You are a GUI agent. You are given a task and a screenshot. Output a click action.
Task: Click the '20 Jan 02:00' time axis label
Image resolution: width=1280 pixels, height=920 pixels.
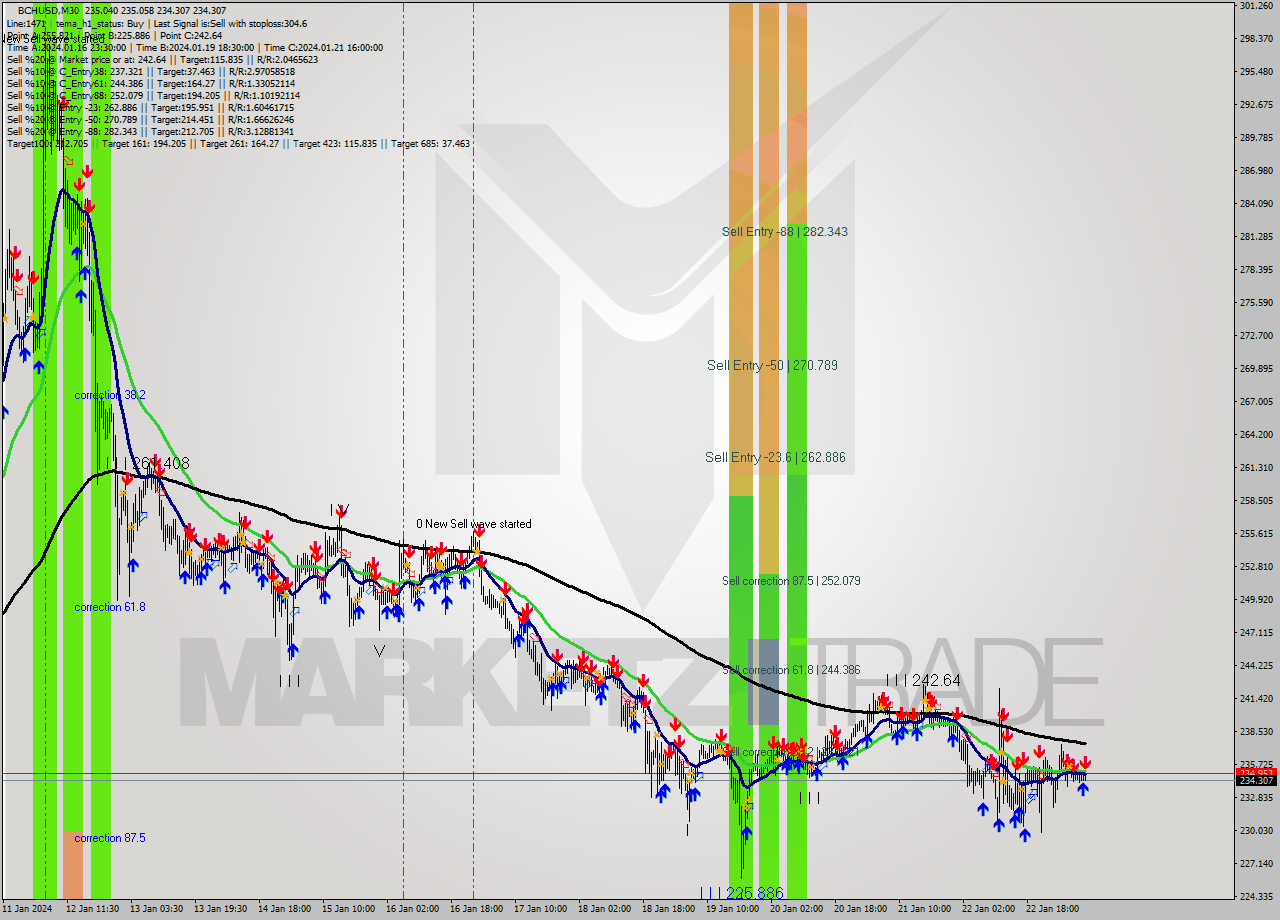pyautogui.click(x=796, y=909)
